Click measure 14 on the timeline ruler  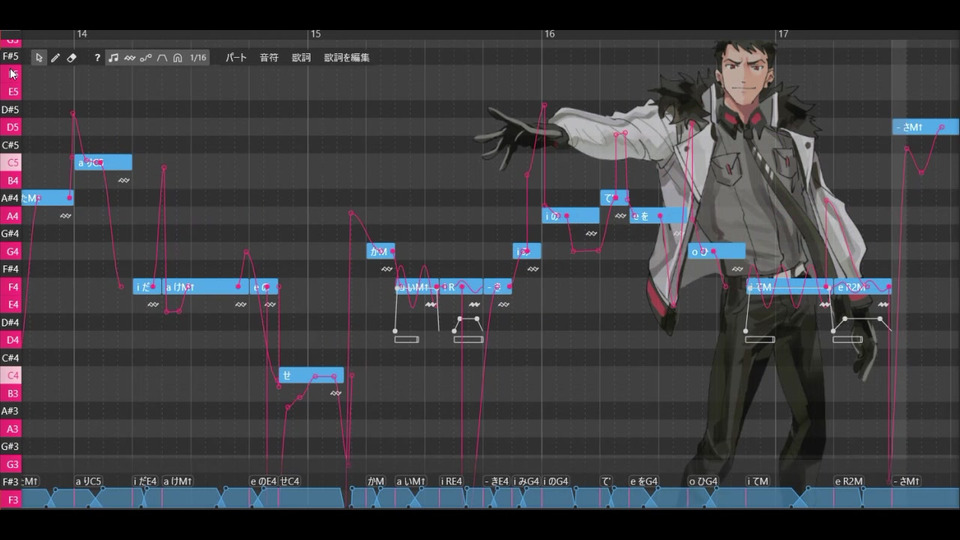click(82, 34)
